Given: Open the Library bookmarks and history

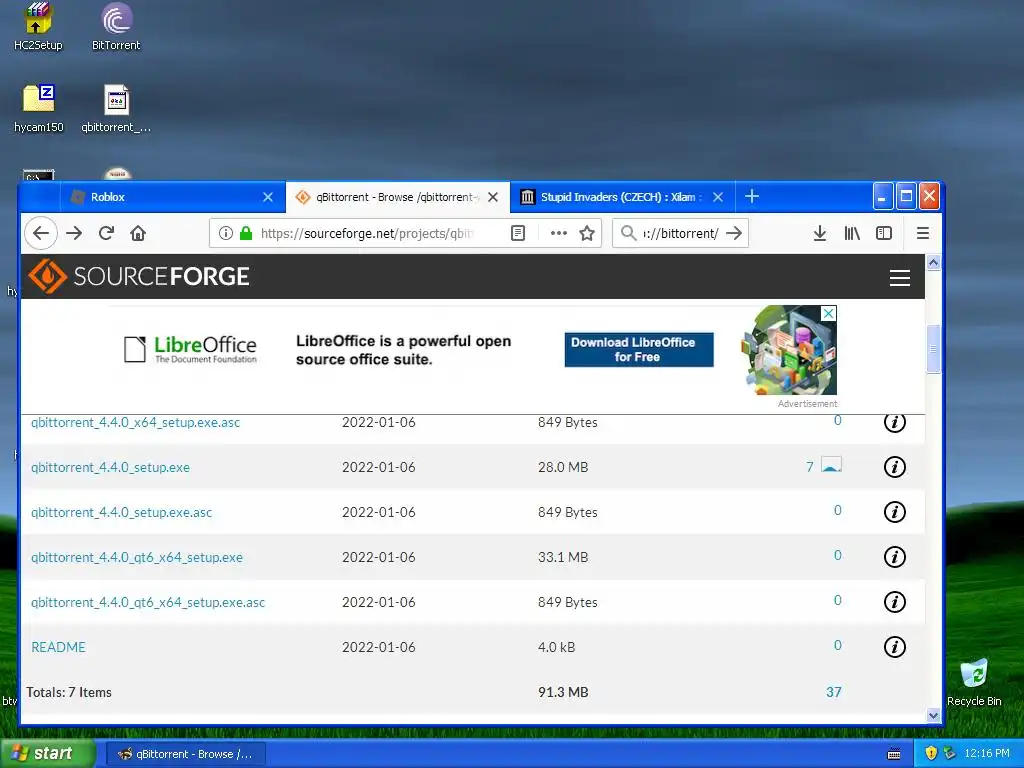Looking at the screenshot, I should coord(852,233).
